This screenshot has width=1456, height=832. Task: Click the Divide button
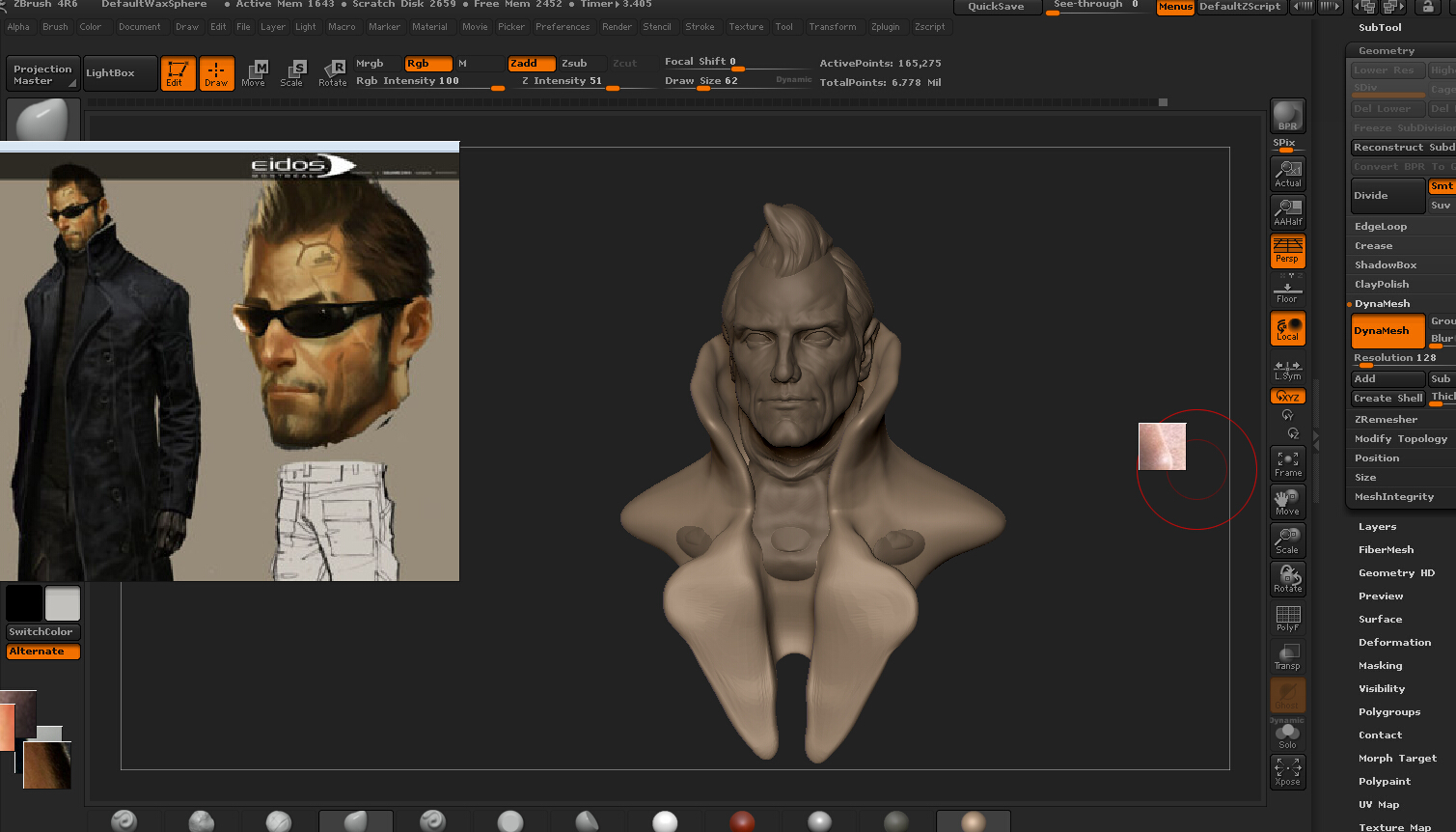1387,196
